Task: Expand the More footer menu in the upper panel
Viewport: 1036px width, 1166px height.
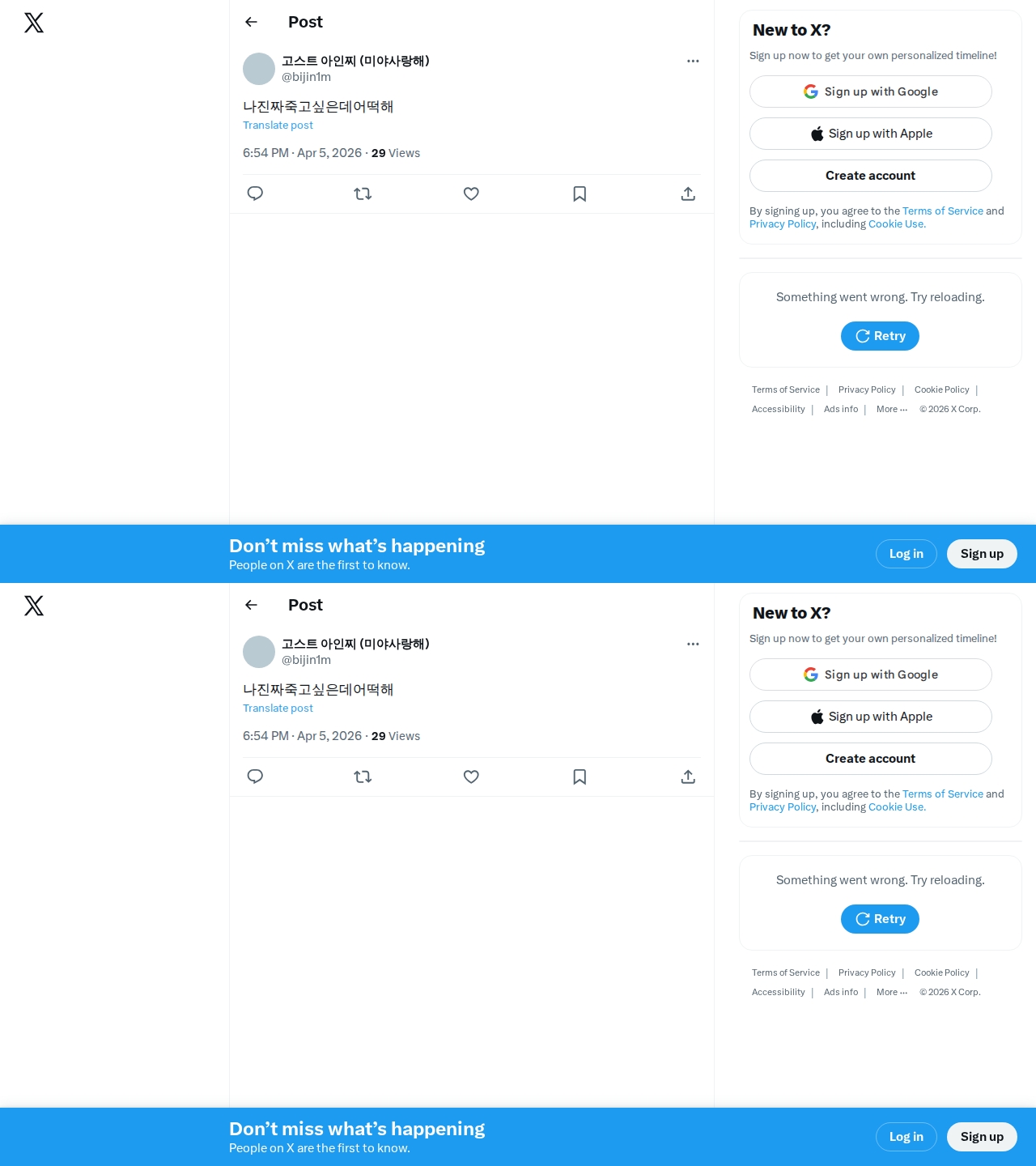Action: coord(892,409)
